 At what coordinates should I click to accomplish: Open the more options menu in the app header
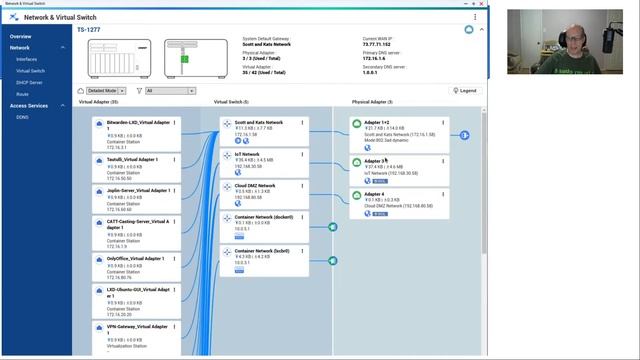click(x=475, y=17)
